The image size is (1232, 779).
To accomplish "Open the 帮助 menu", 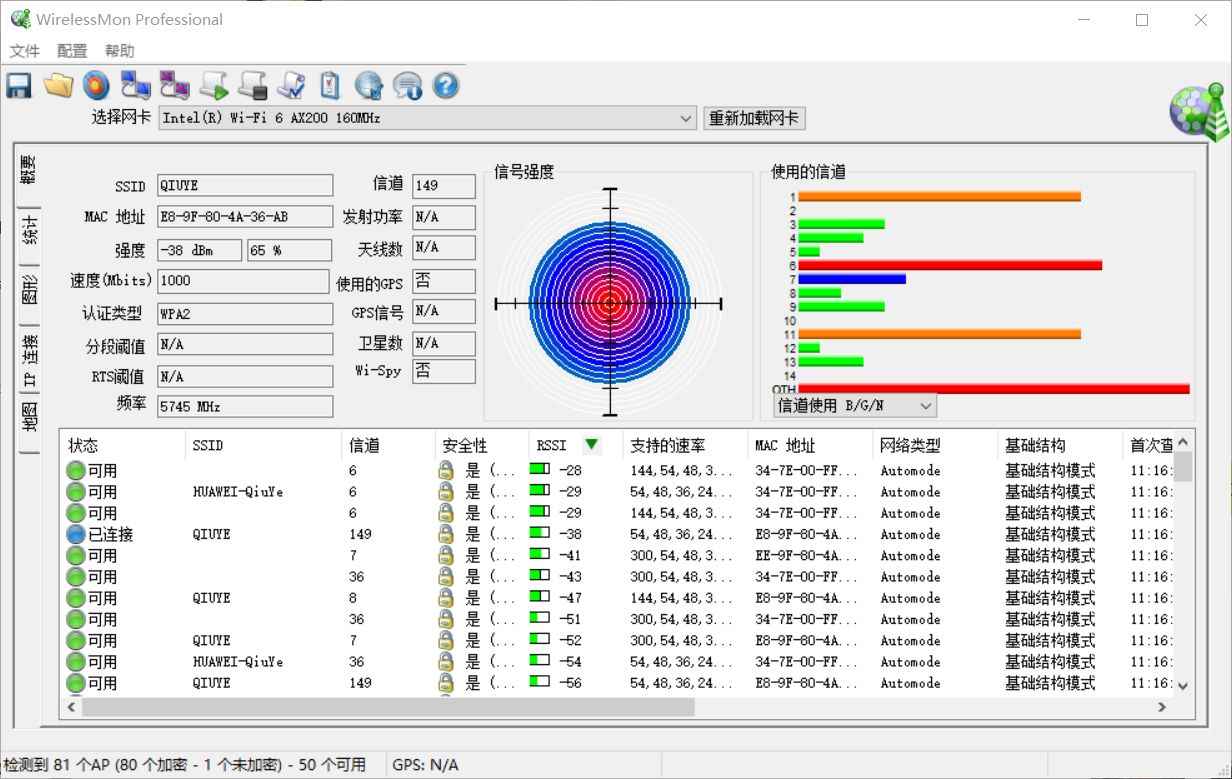I will click(119, 51).
